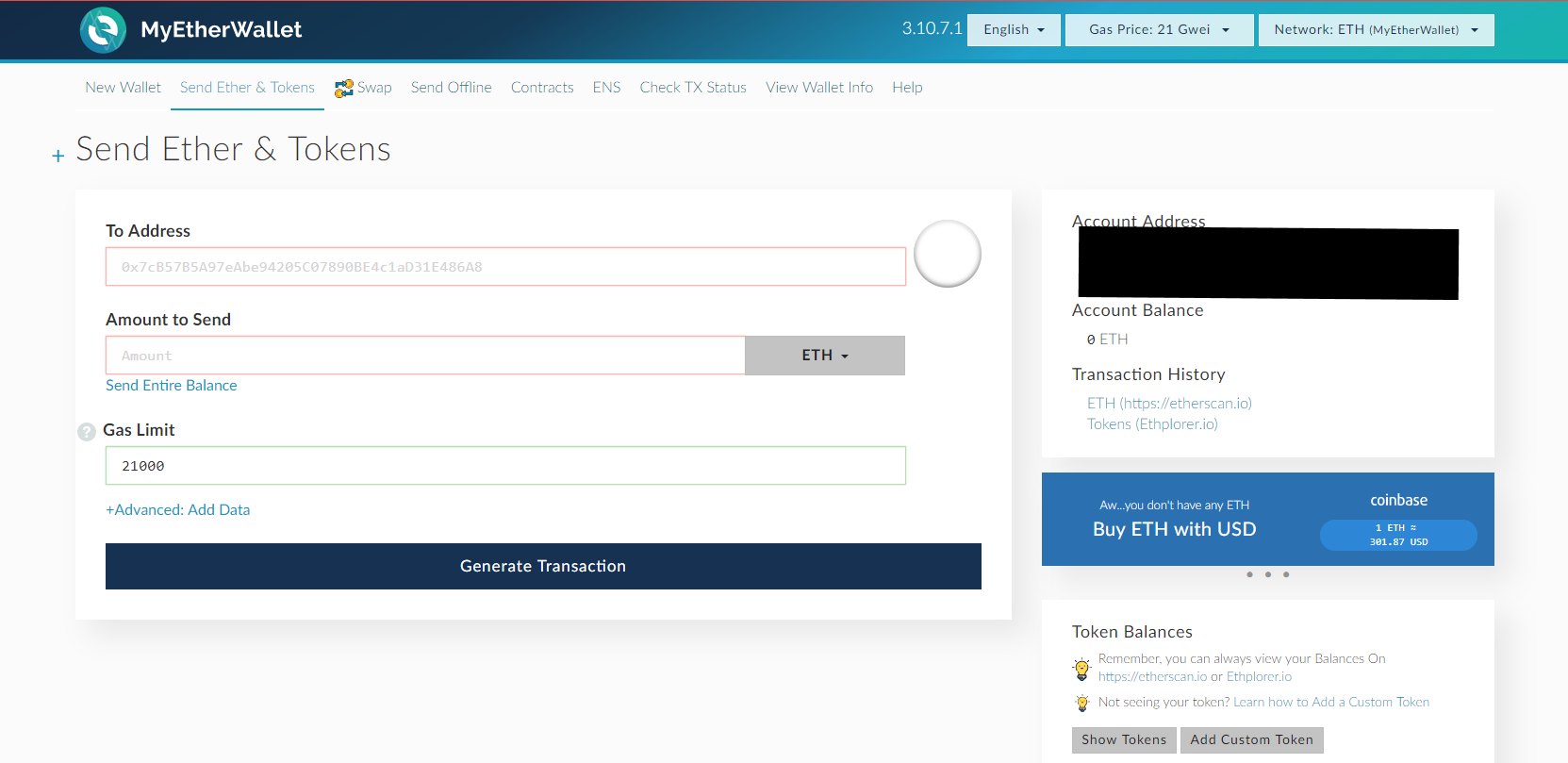Screen dimensions: 1568x763
Task: Click the To Address input field
Action: pyautogui.click(x=505, y=267)
